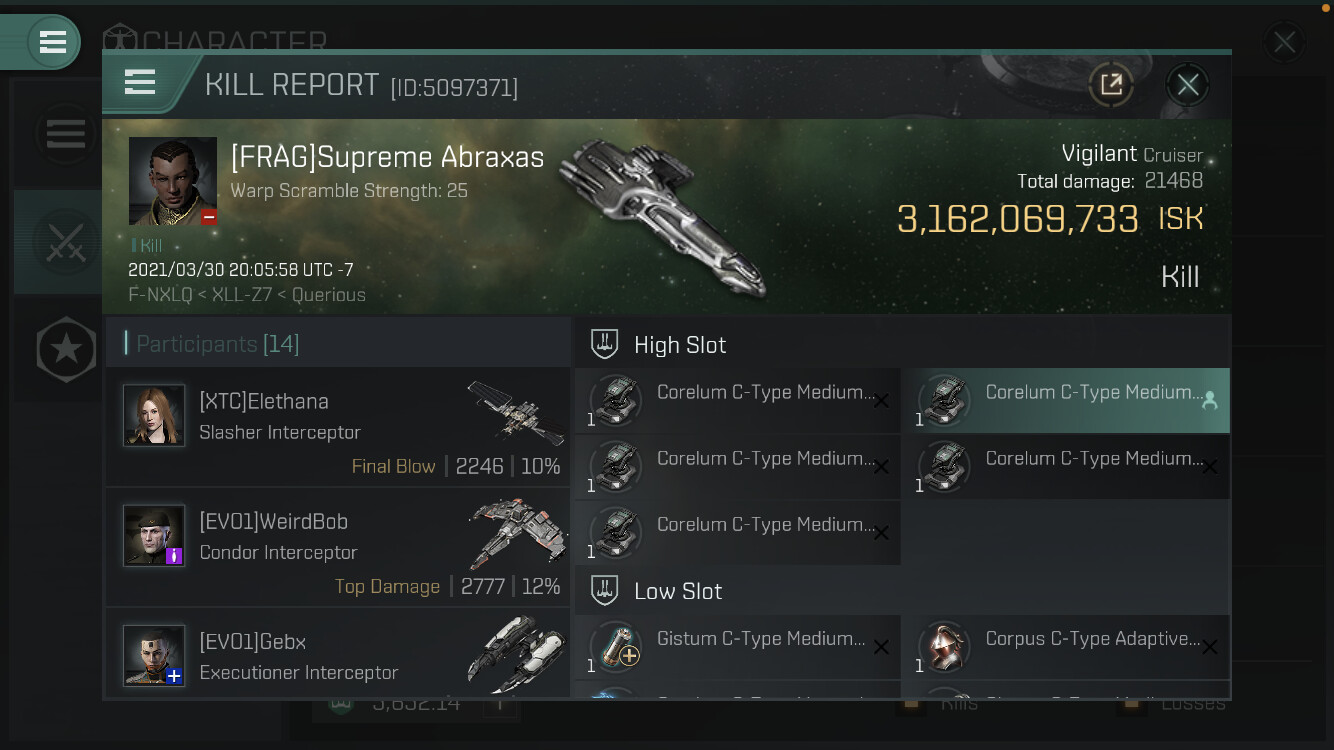Open Elethana's pilot portrait
This screenshot has height=750, width=1334.
tap(154, 415)
